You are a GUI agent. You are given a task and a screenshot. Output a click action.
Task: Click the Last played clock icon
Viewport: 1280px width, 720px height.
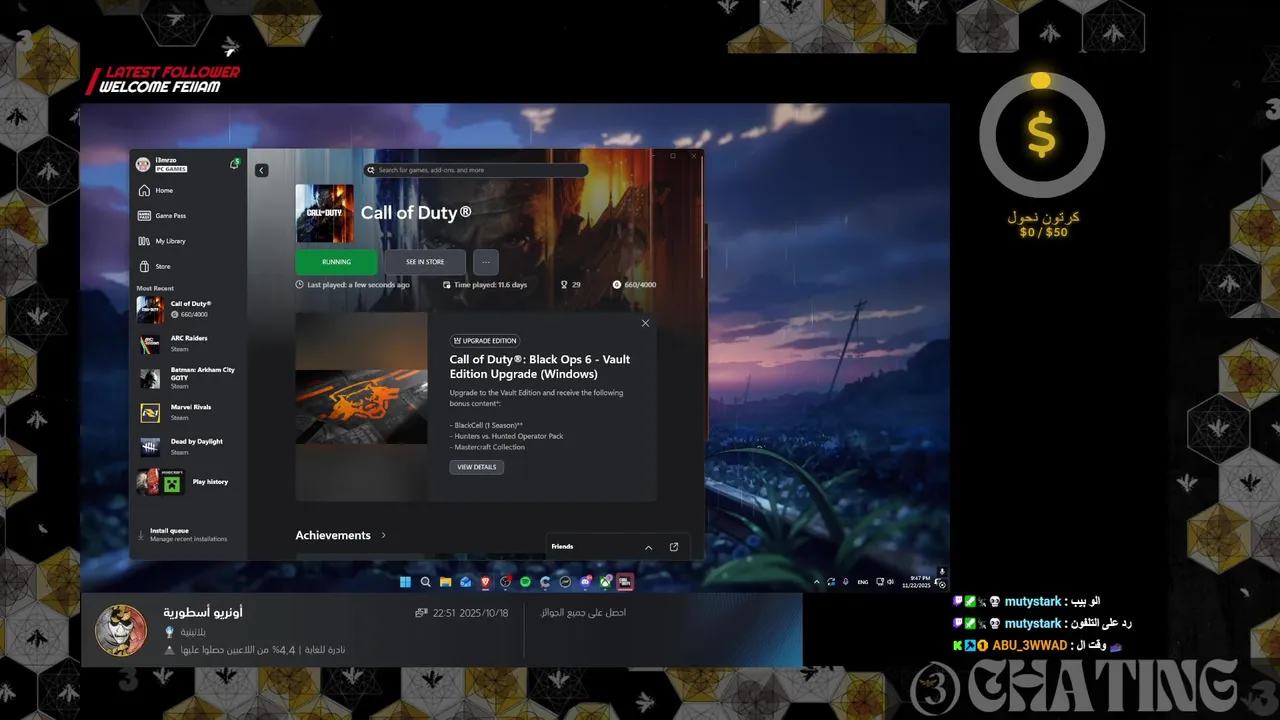(x=300, y=285)
